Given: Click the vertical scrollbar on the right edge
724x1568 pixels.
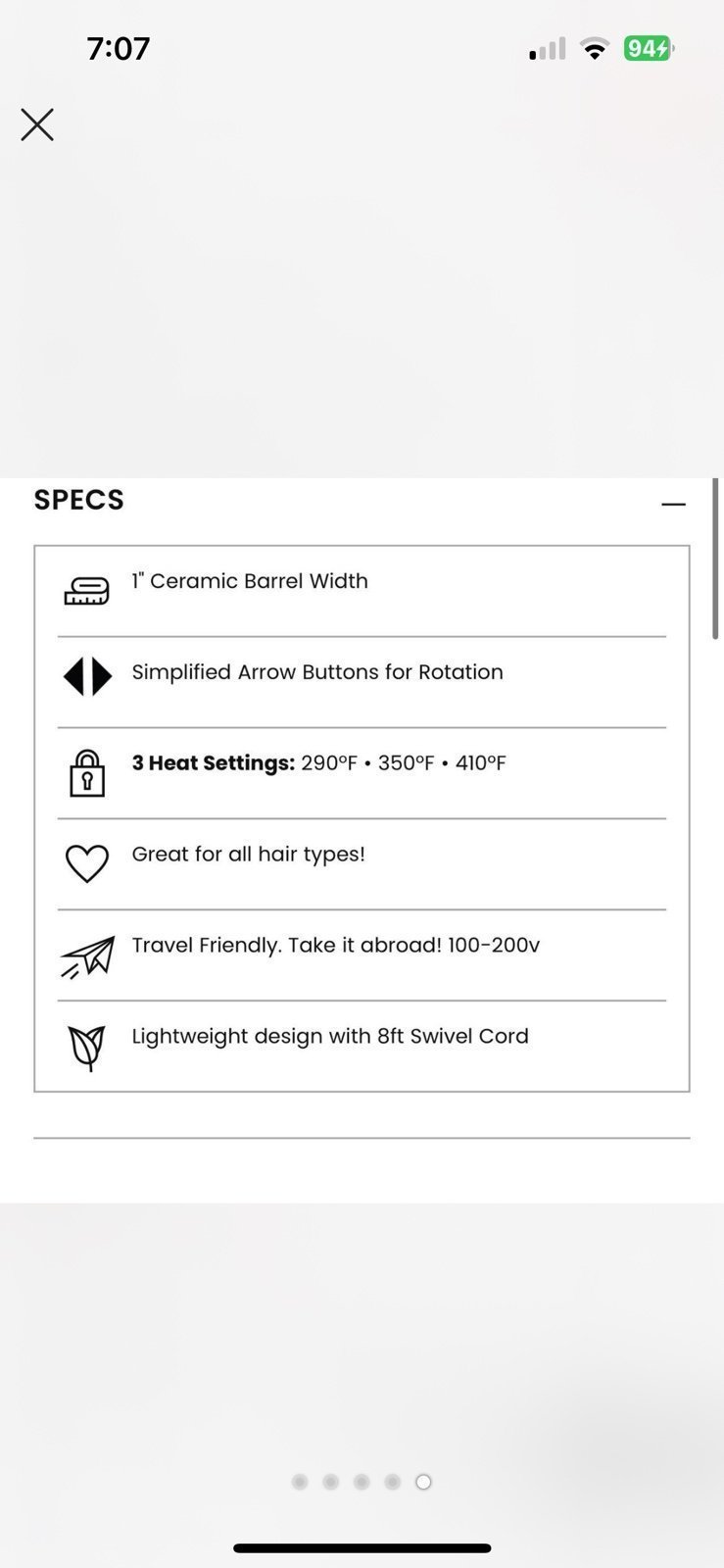Looking at the screenshot, I should pyautogui.click(x=716, y=559).
